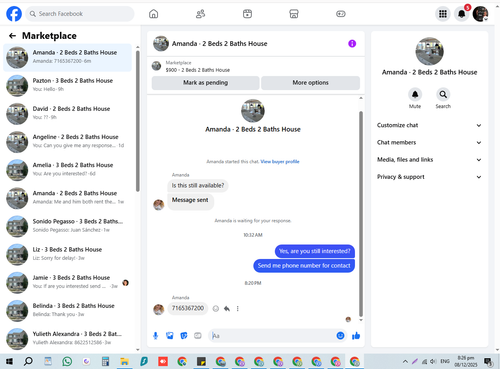Open Windows Start menu
The width and height of the screenshot is (500, 369).
(x=9, y=361)
